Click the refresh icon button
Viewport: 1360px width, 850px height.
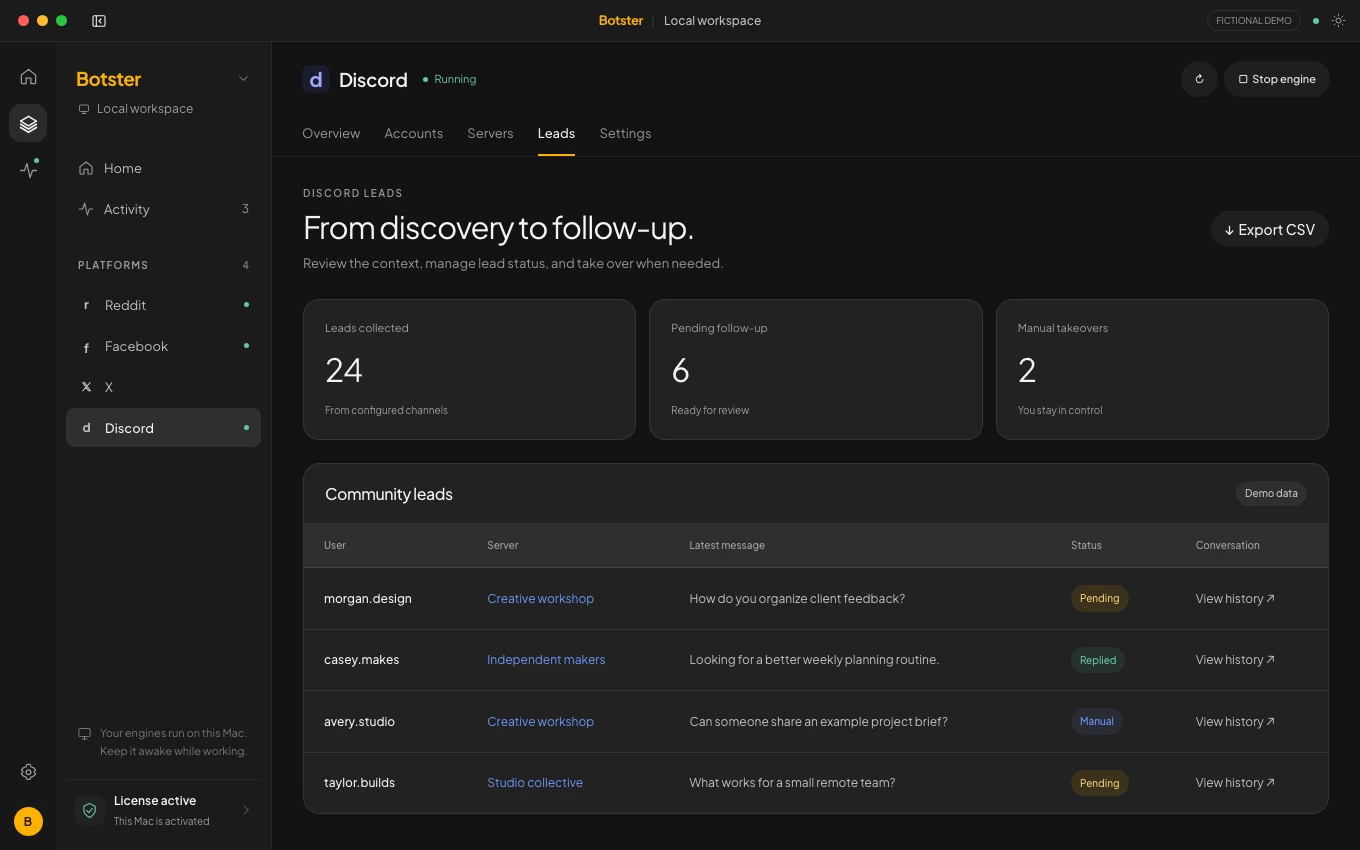point(1199,79)
